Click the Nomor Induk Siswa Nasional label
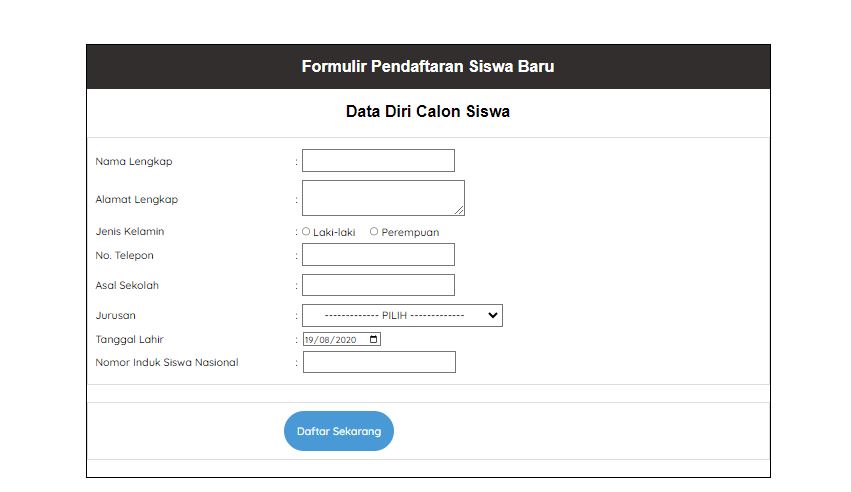Viewport: 851px width, 492px height. [x=167, y=363]
